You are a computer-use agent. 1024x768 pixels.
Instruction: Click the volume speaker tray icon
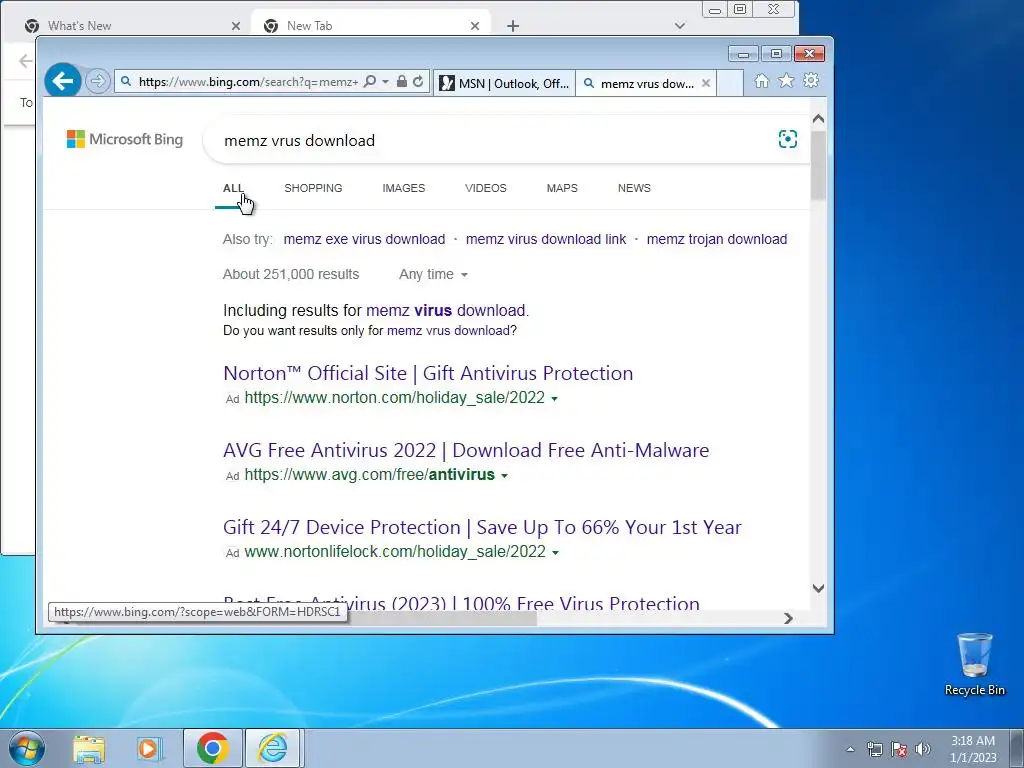tap(923, 749)
